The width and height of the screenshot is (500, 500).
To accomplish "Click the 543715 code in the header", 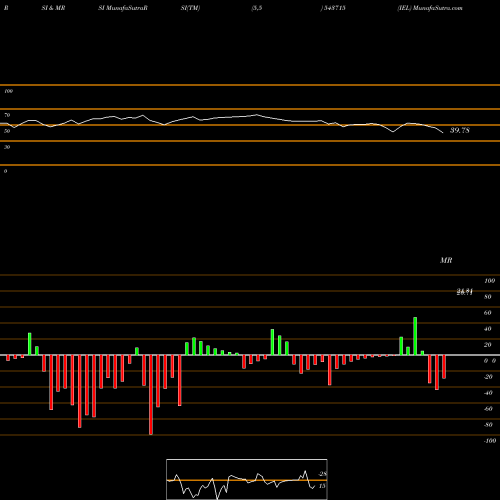I will pos(335,8).
